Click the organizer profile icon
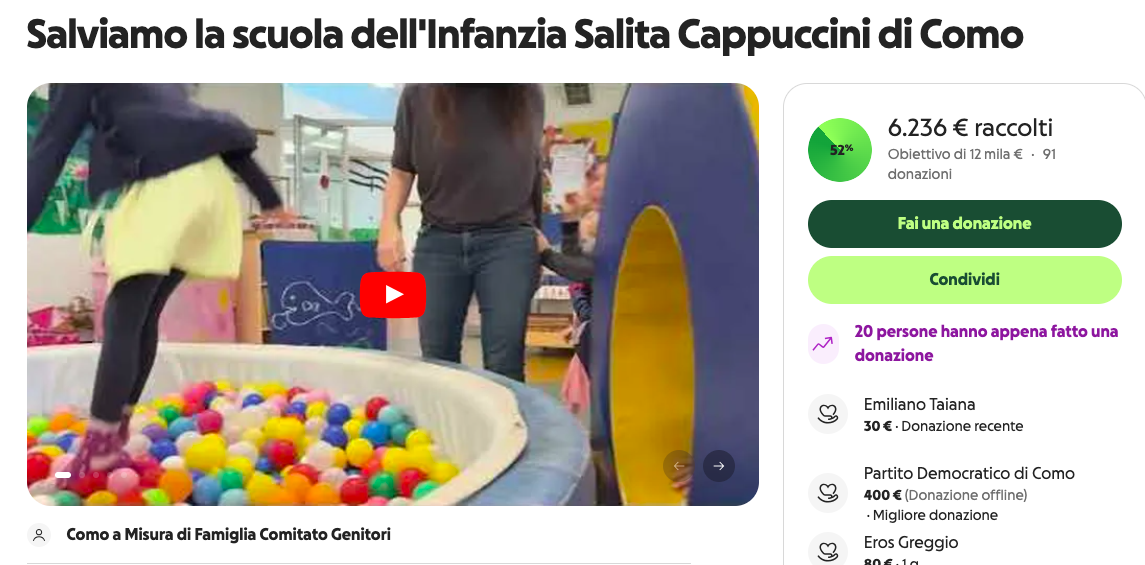This screenshot has width=1145, height=565. (x=39, y=535)
